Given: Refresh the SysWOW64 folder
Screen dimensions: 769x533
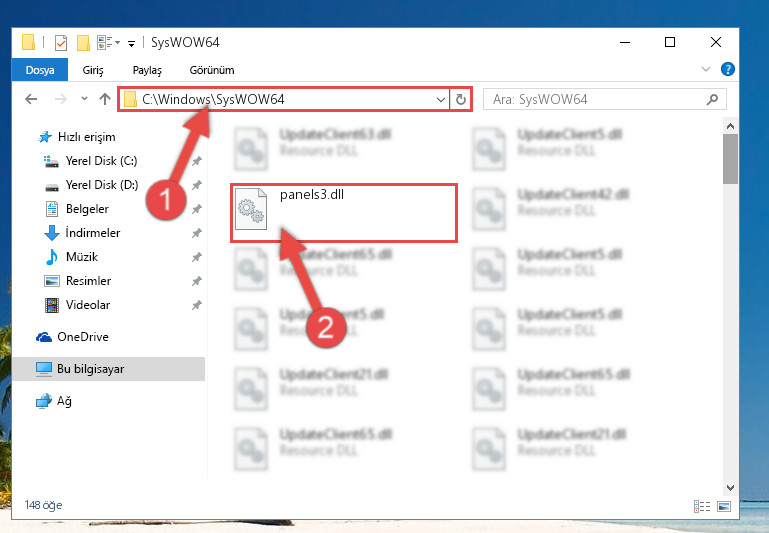Looking at the screenshot, I should point(461,100).
